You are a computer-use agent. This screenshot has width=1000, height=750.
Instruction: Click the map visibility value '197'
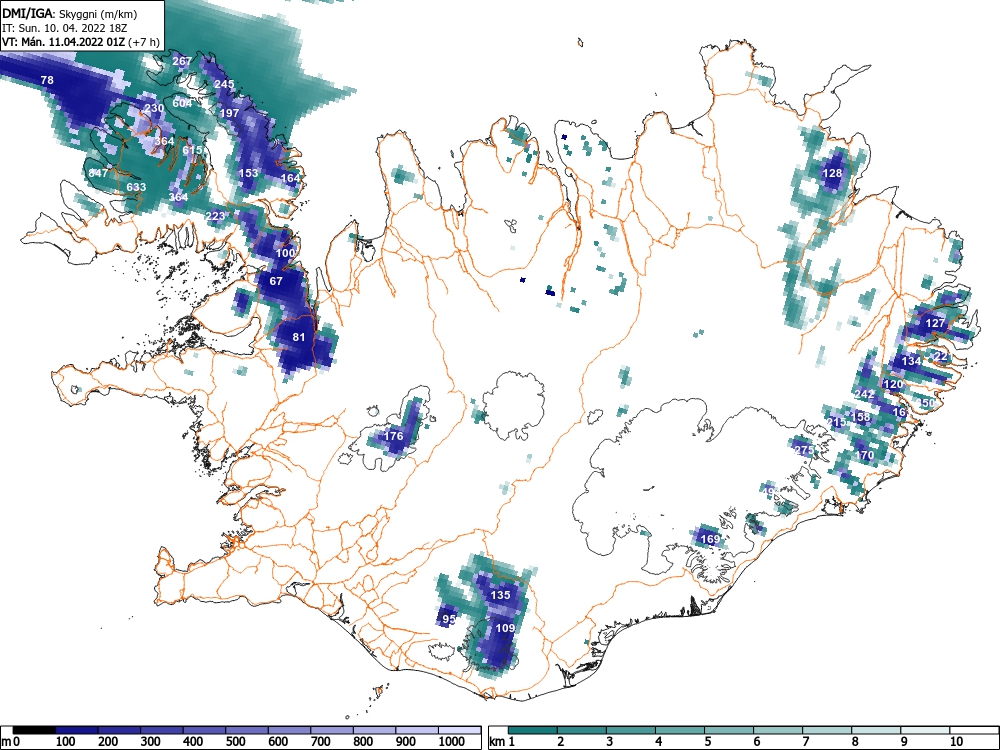tap(229, 114)
